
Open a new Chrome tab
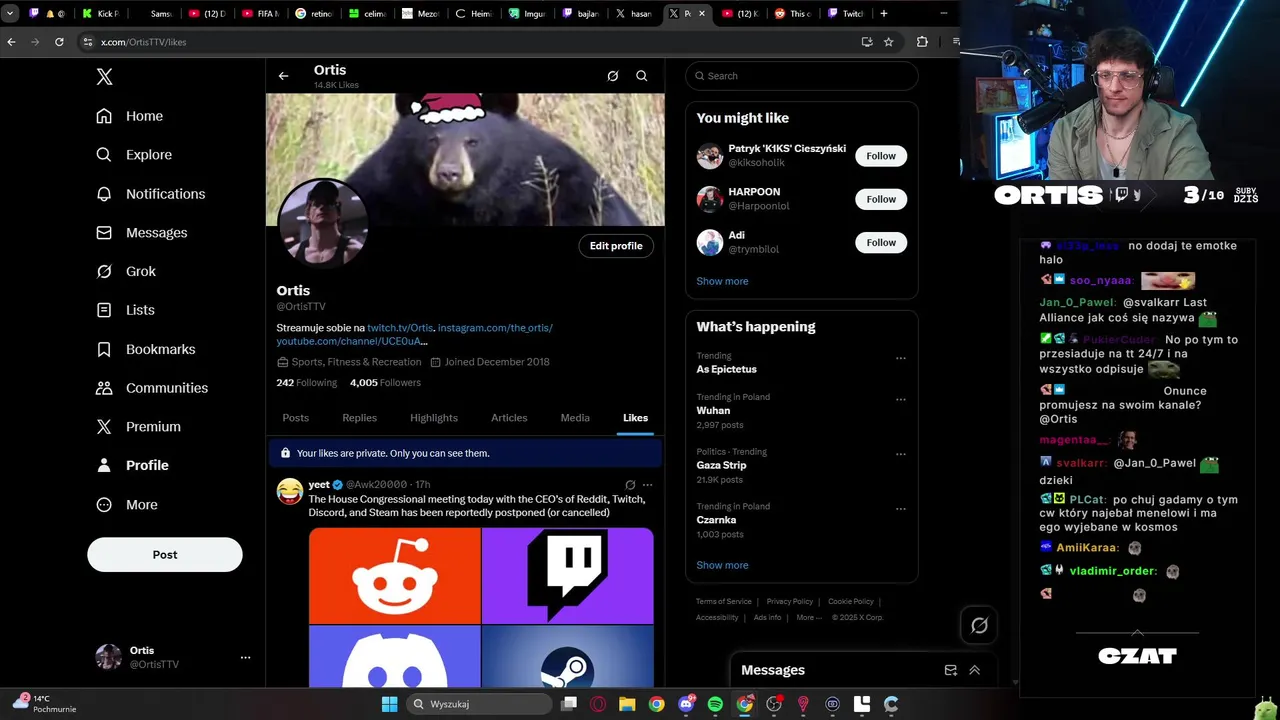click(883, 14)
